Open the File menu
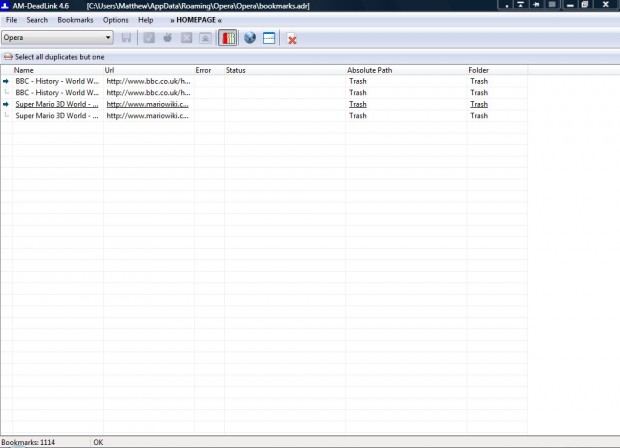Image resolution: width=620 pixels, height=448 pixels. point(11,20)
